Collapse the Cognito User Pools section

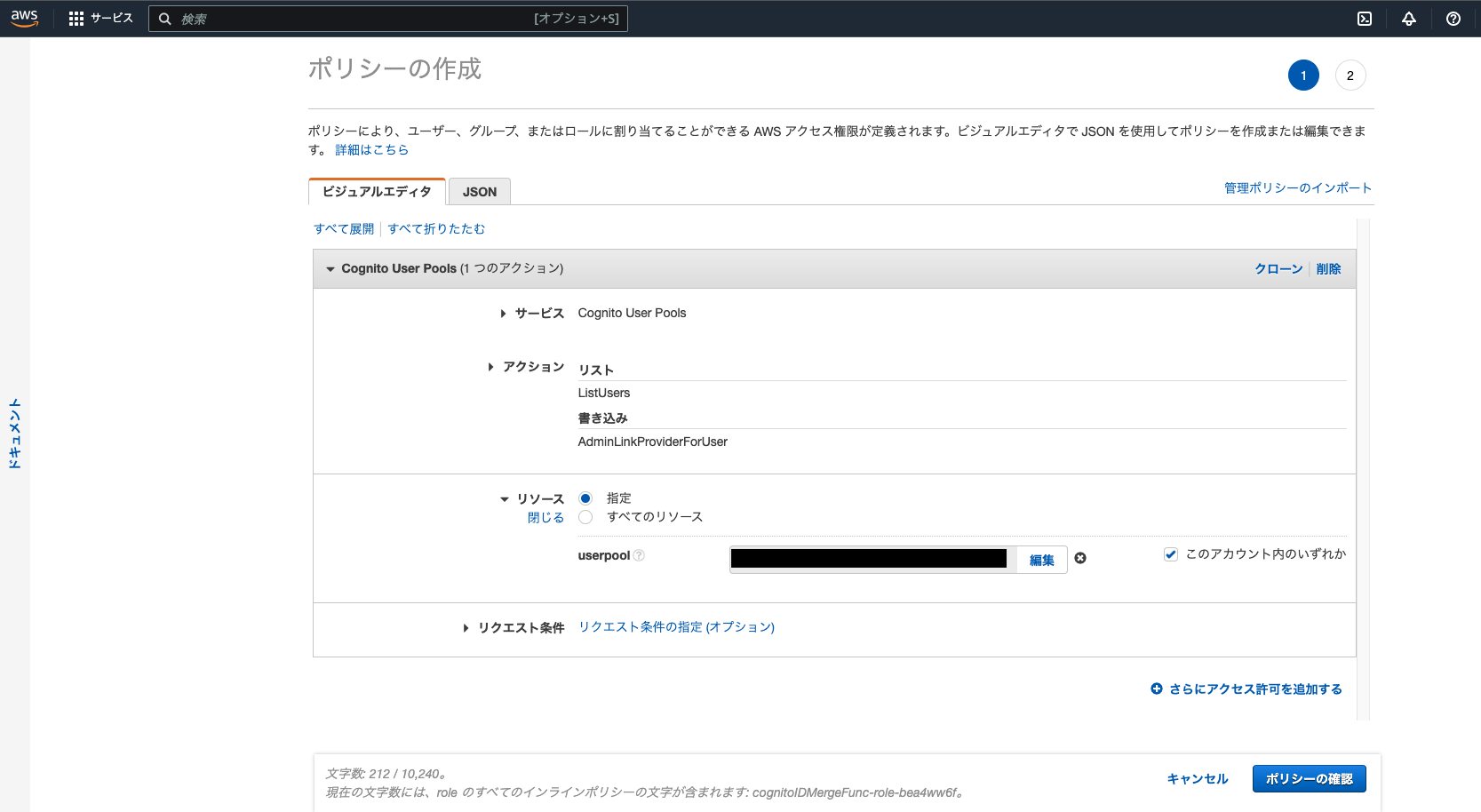330,269
